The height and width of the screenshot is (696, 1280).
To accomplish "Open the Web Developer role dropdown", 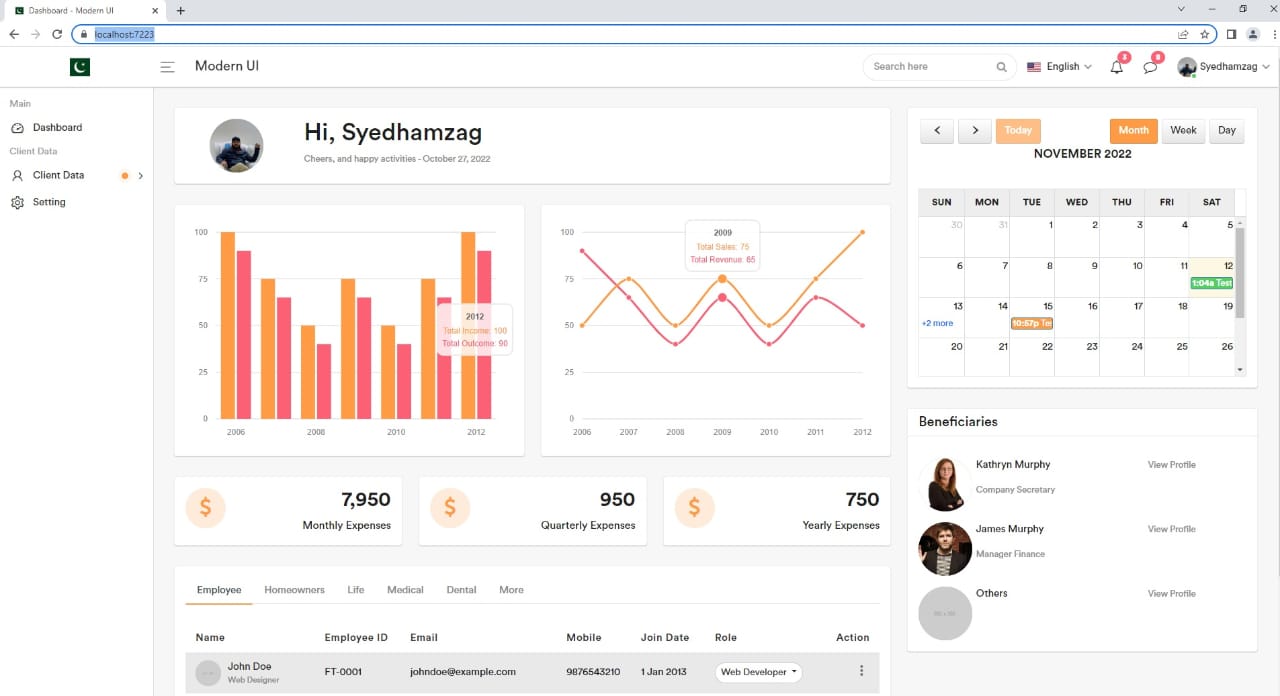I will point(759,672).
